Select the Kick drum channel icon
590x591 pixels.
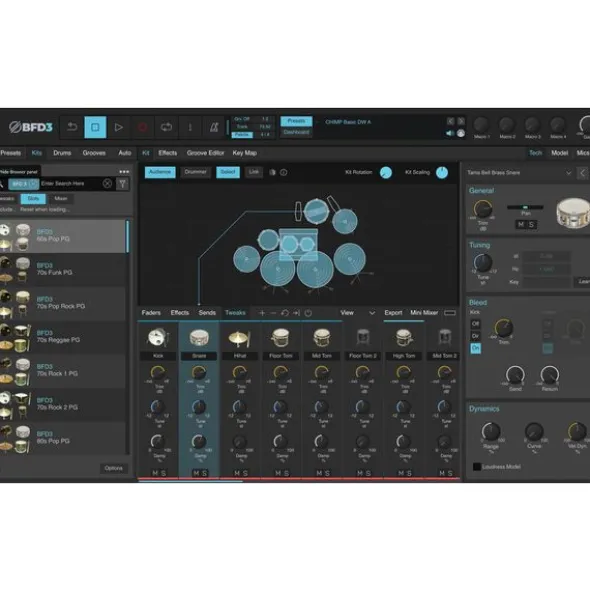[158, 337]
